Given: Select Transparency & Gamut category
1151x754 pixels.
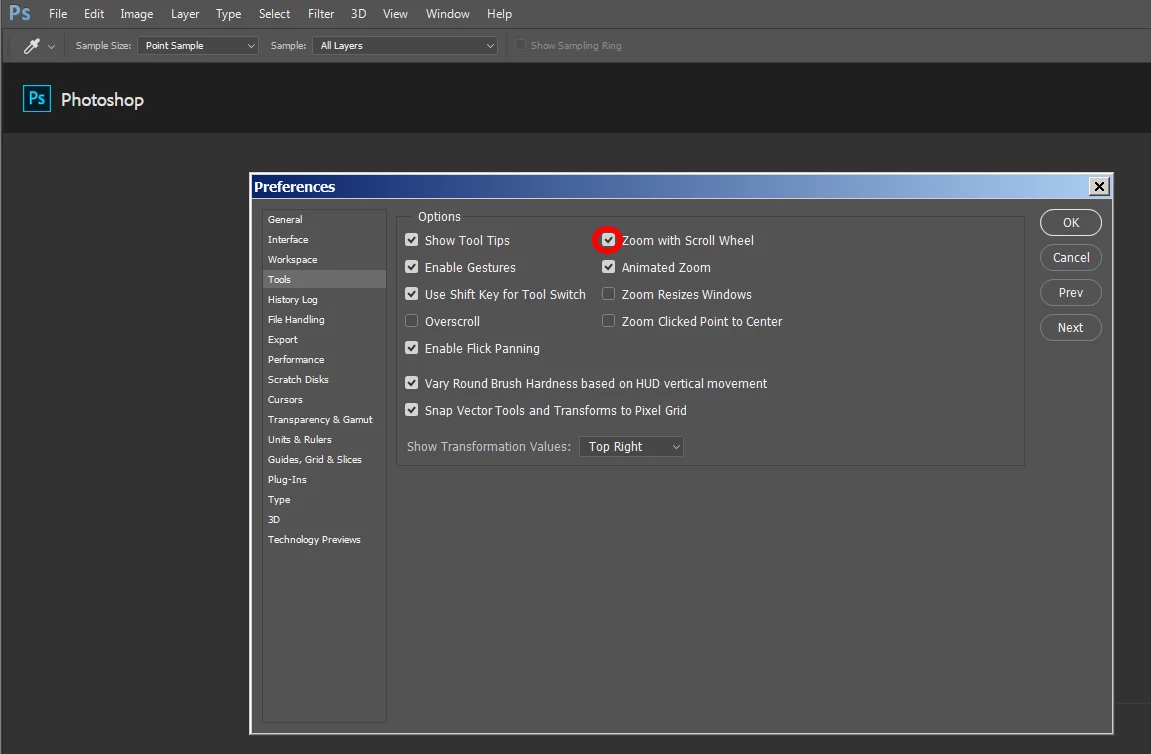Looking at the screenshot, I should coord(324,419).
